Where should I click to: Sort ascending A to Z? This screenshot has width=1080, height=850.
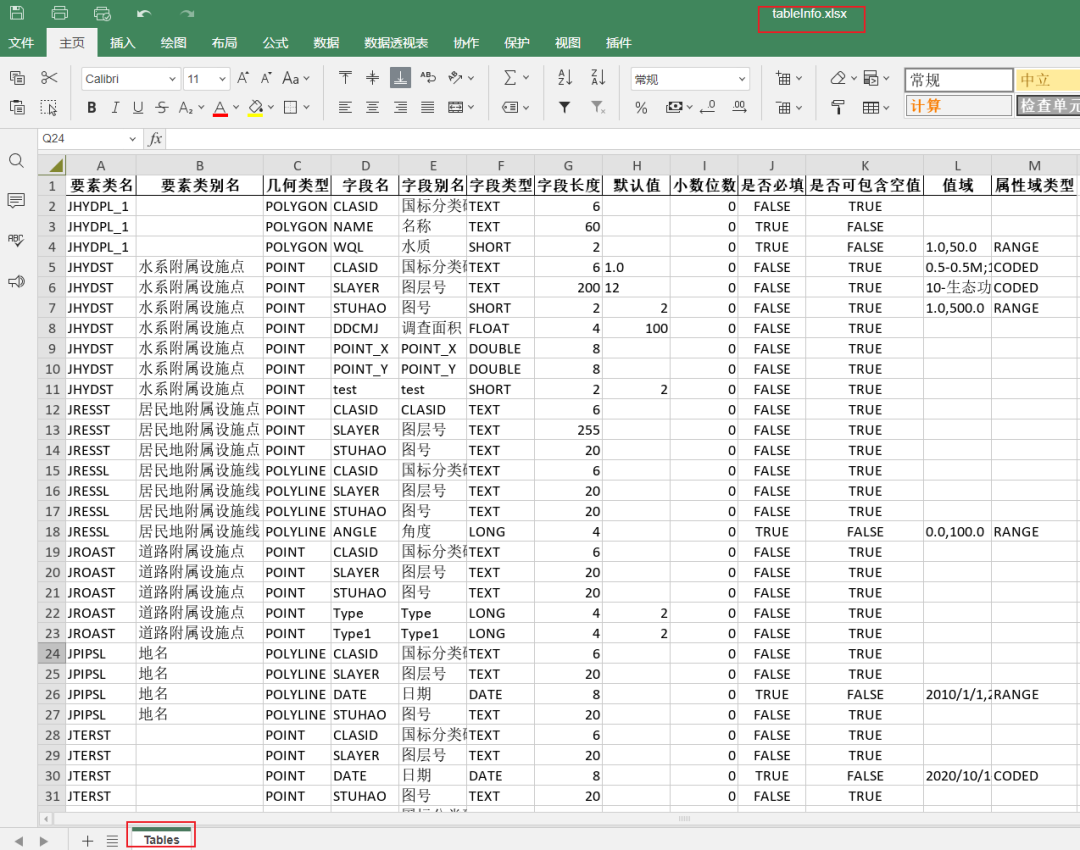click(x=565, y=78)
